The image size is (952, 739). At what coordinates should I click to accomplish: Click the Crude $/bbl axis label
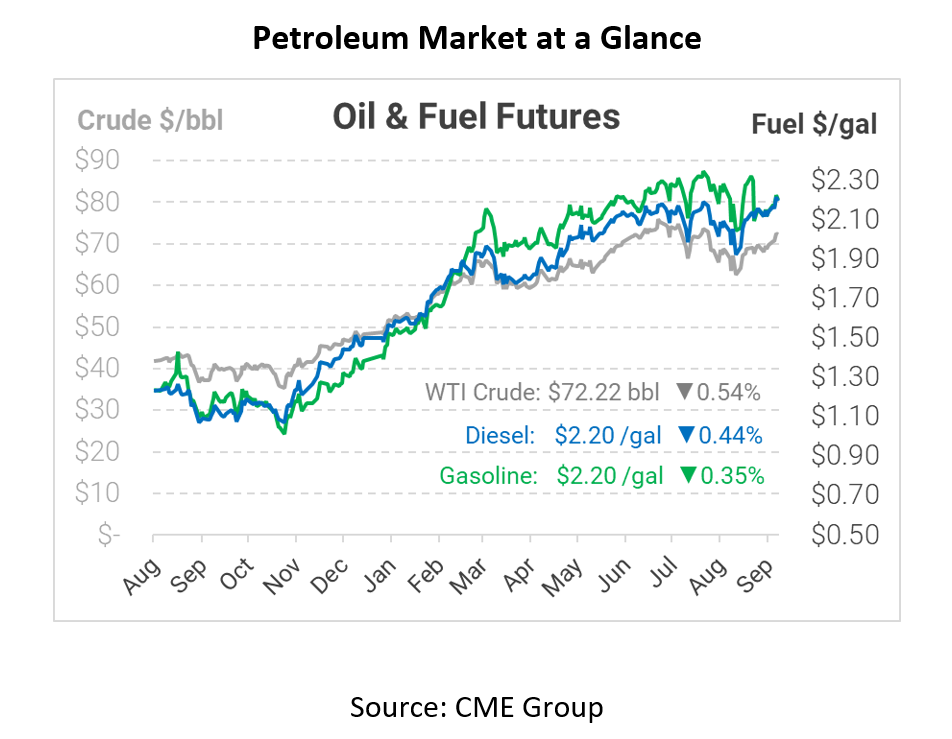coord(151,121)
